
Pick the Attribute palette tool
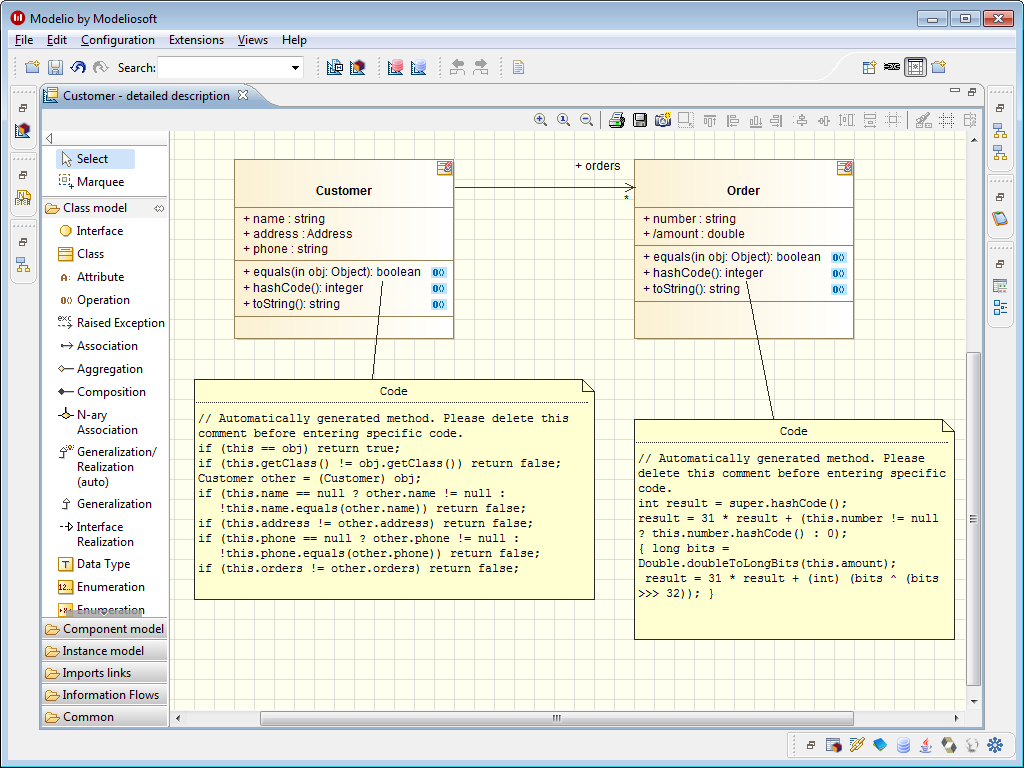91,277
